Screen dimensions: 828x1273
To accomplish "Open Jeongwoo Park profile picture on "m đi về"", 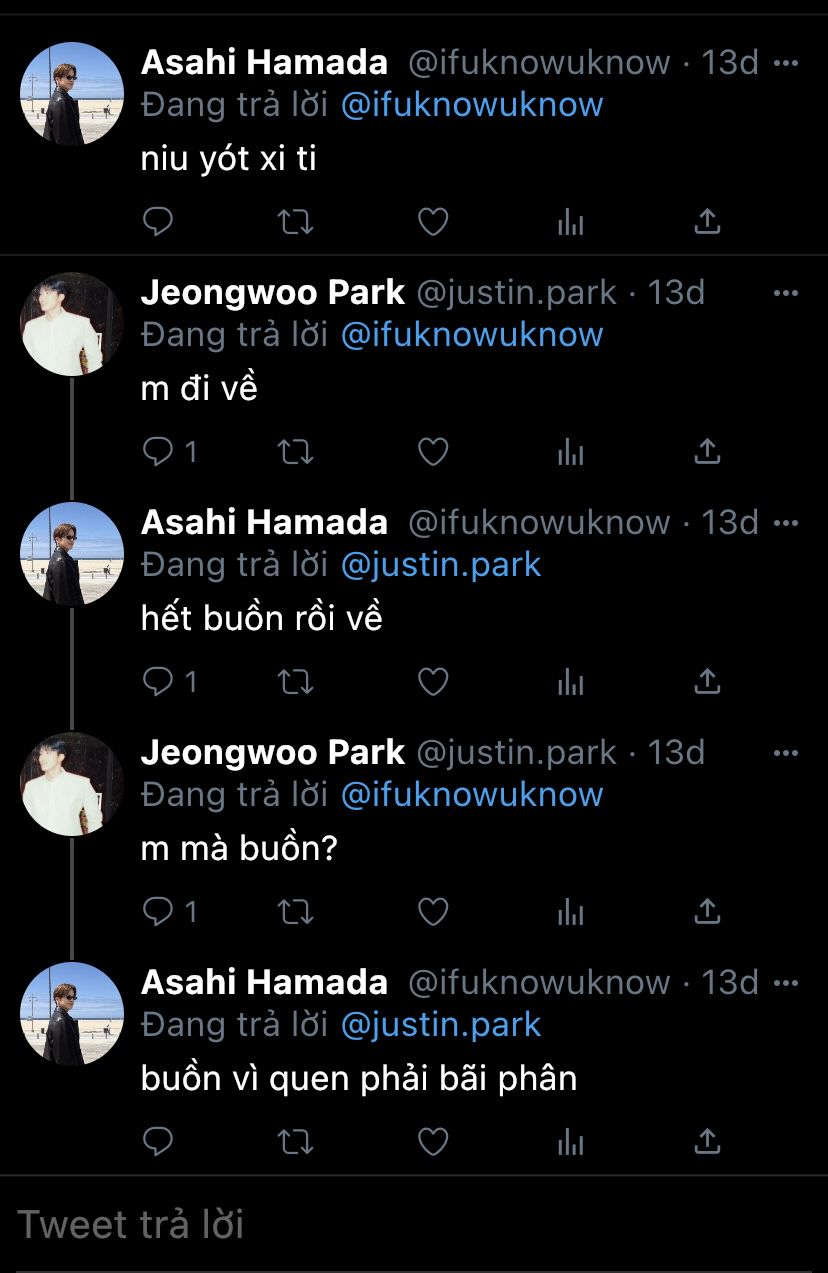I will [72, 324].
